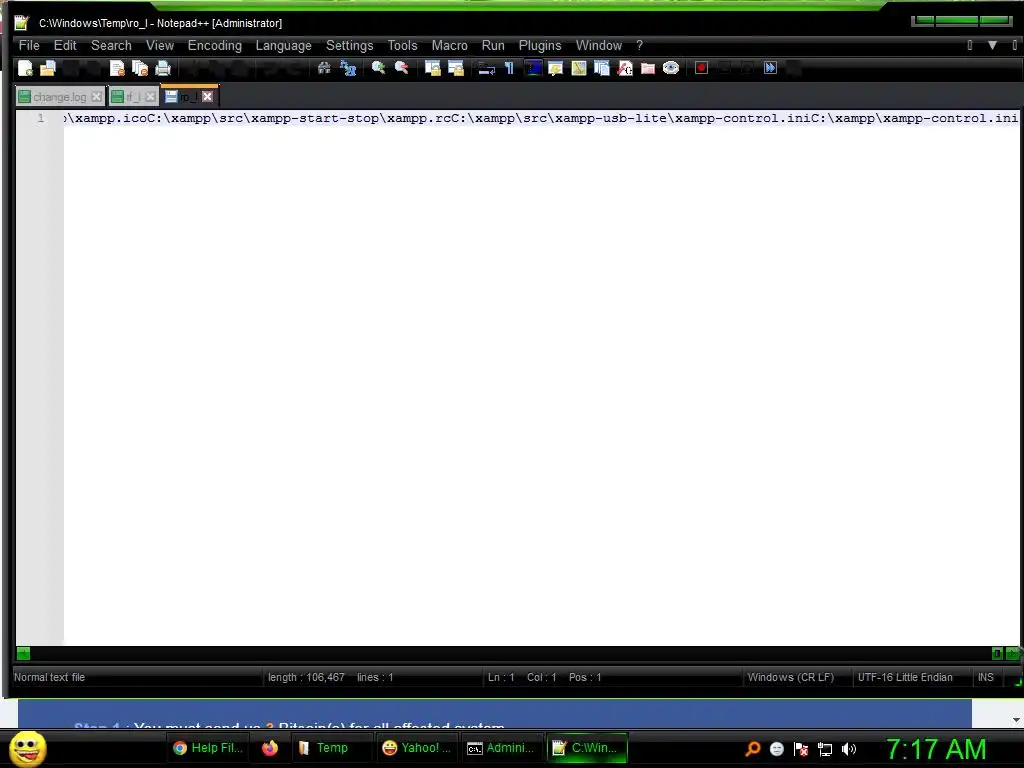
Task: Toggle Word Wrap in toolbar
Action: [x=486, y=68]
